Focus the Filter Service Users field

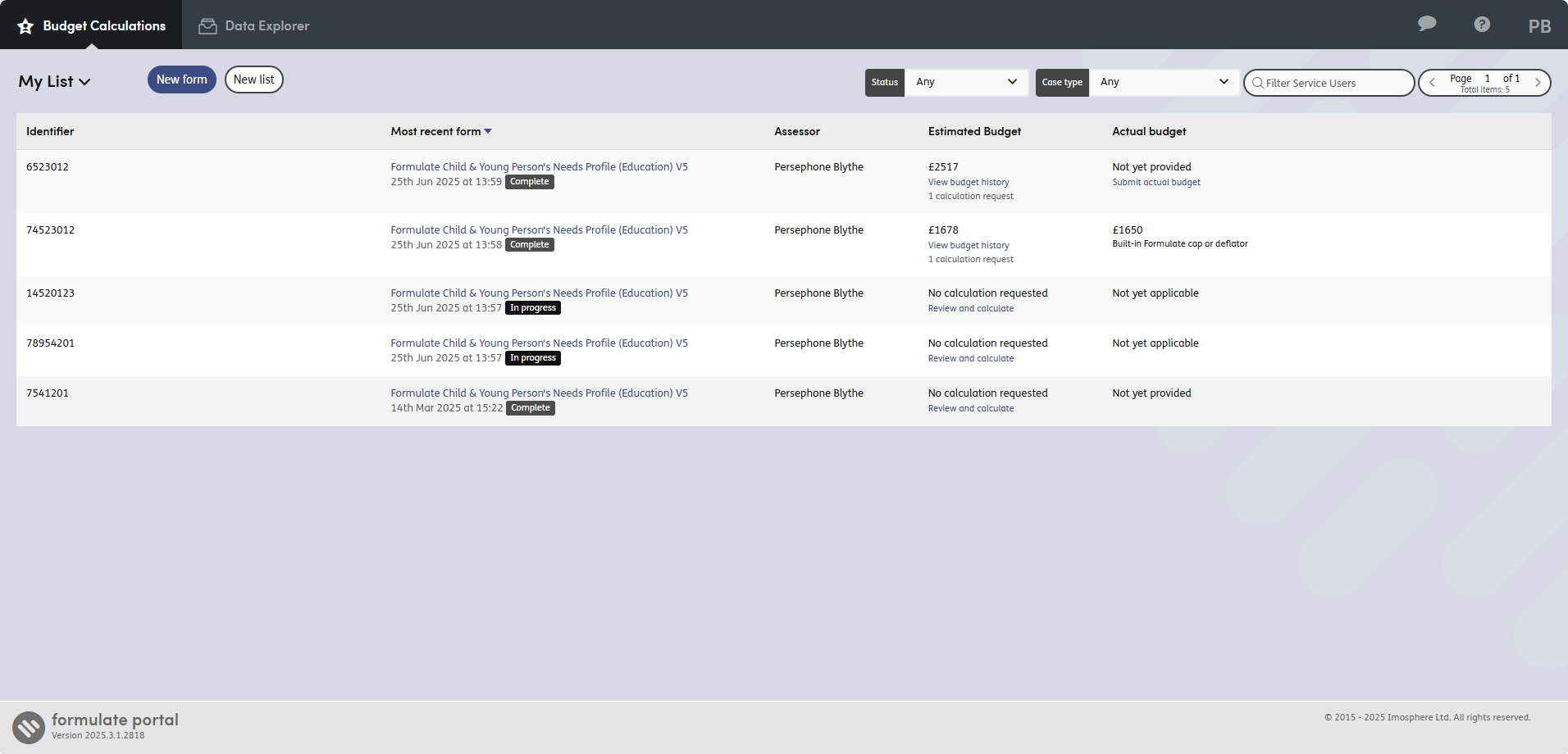point(1329,83)
